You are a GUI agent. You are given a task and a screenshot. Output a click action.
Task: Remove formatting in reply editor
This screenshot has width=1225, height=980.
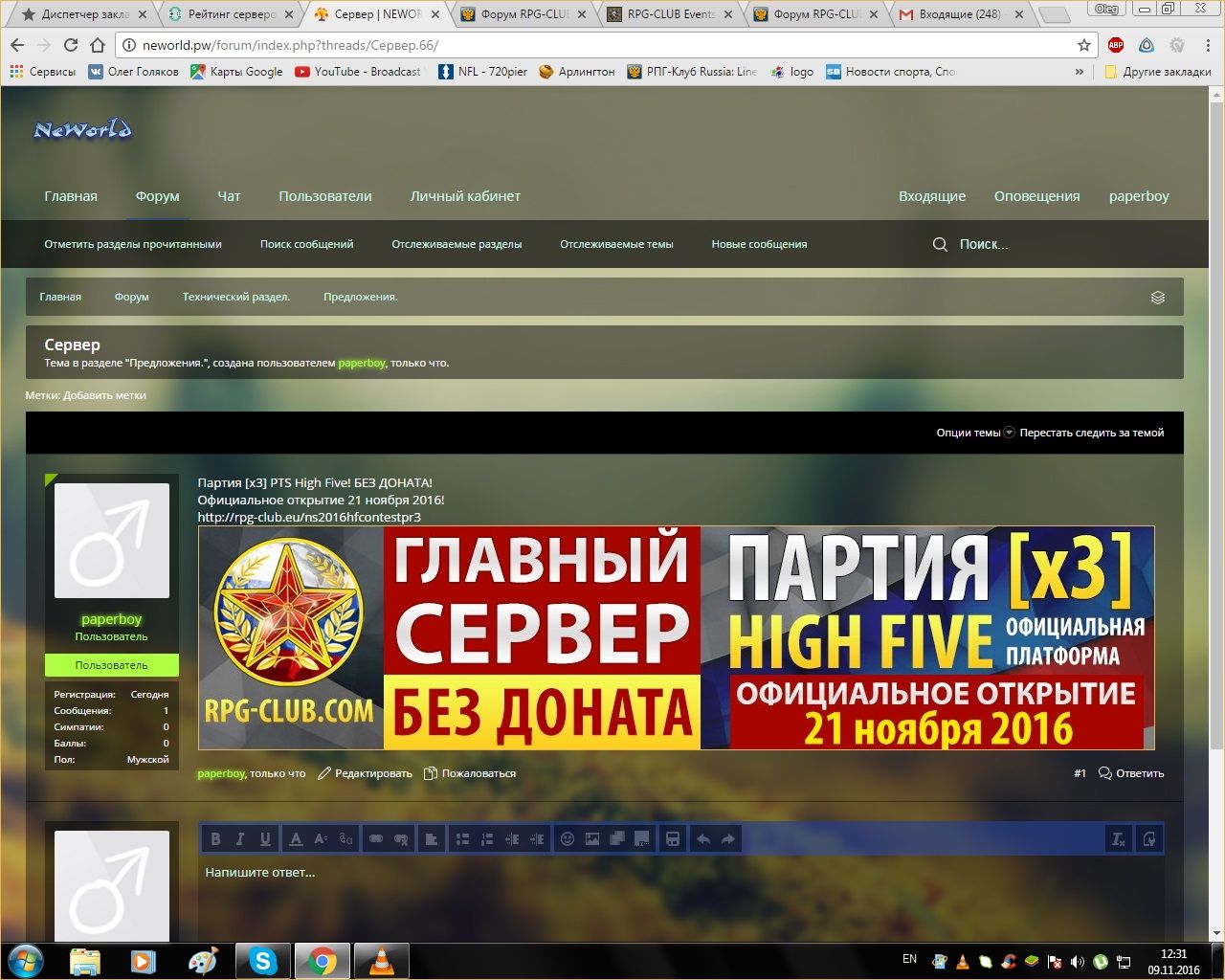pos(1118,839)
